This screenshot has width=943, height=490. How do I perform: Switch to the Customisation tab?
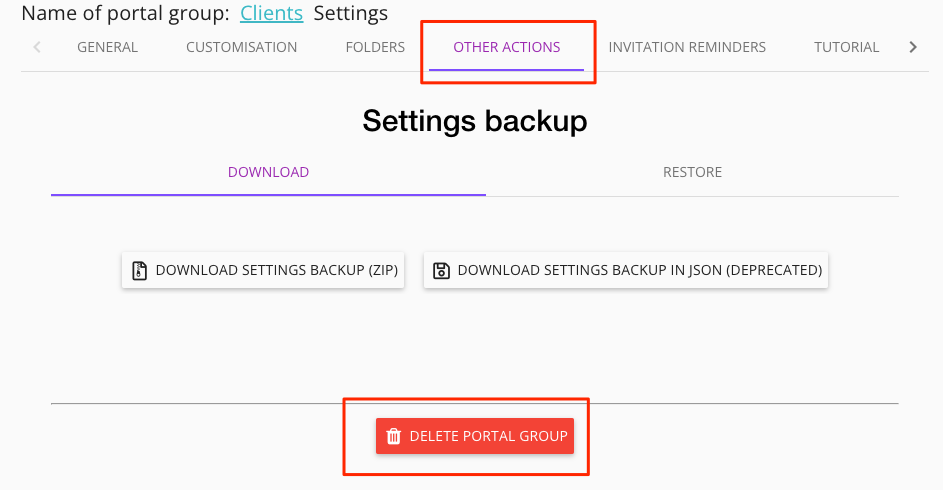tap(241, 47)
